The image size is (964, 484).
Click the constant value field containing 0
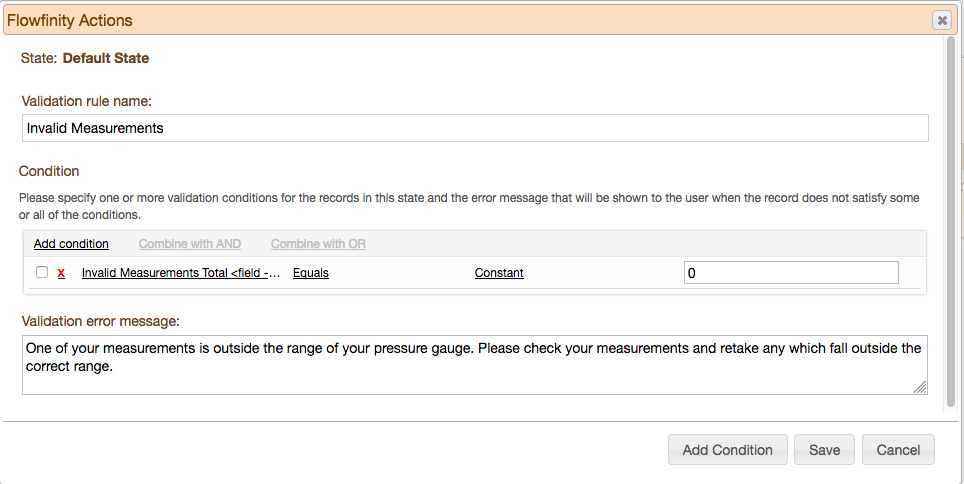791,273
